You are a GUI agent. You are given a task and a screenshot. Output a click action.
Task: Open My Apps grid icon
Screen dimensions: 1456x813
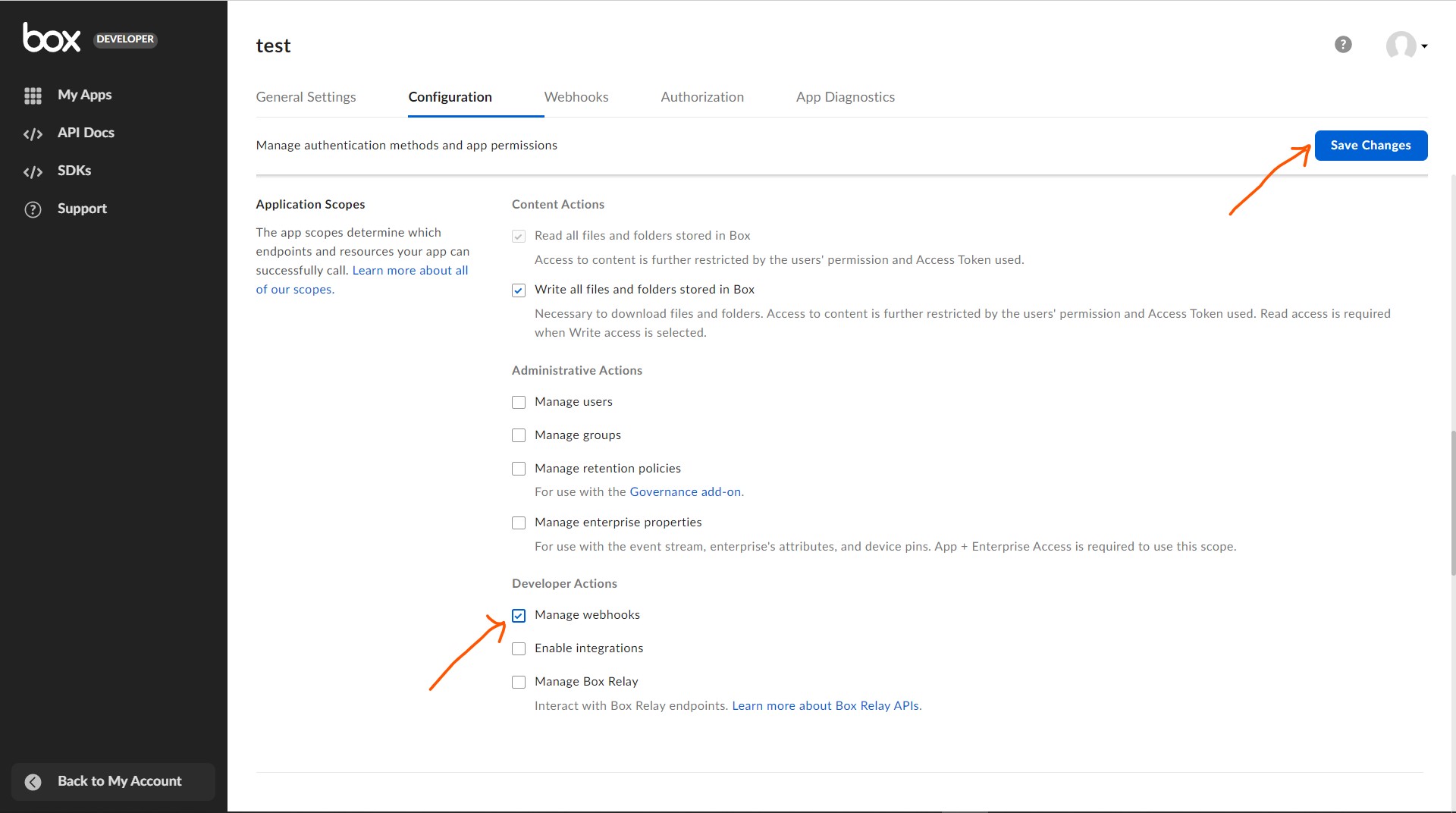click(33, 96)
